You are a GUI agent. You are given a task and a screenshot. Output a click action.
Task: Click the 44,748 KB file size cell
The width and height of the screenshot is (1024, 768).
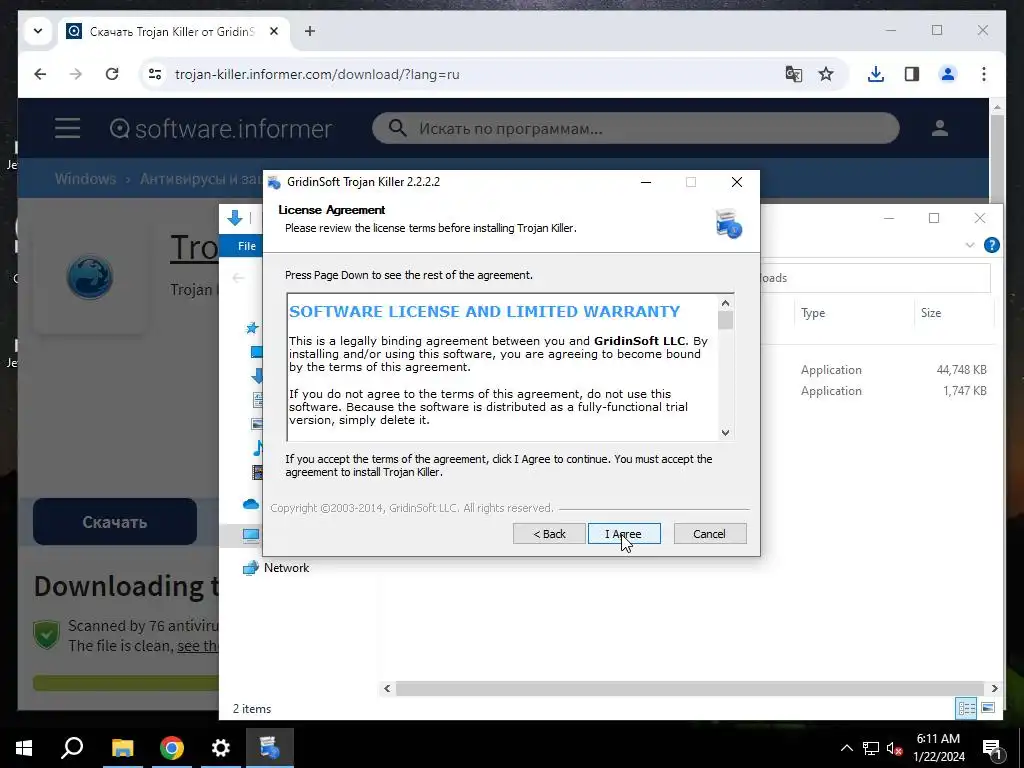coord(961,370)
